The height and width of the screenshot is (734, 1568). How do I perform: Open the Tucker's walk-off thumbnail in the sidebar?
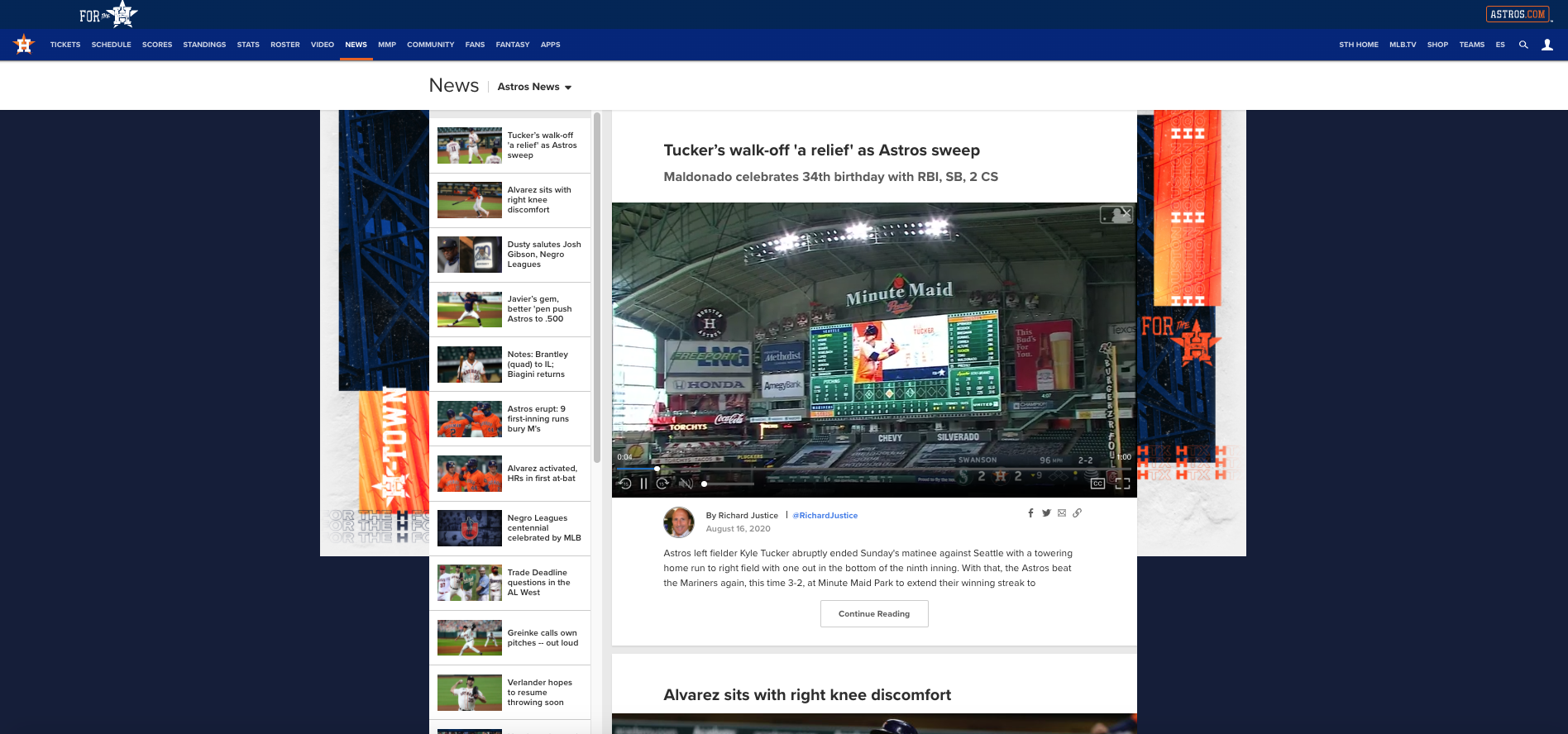(x=470, y=145)
